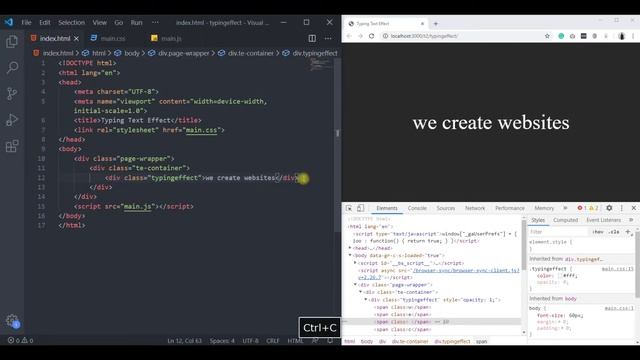Toggle the DevTools device toolbar
The image size is (640, 360).
point(360,208)
